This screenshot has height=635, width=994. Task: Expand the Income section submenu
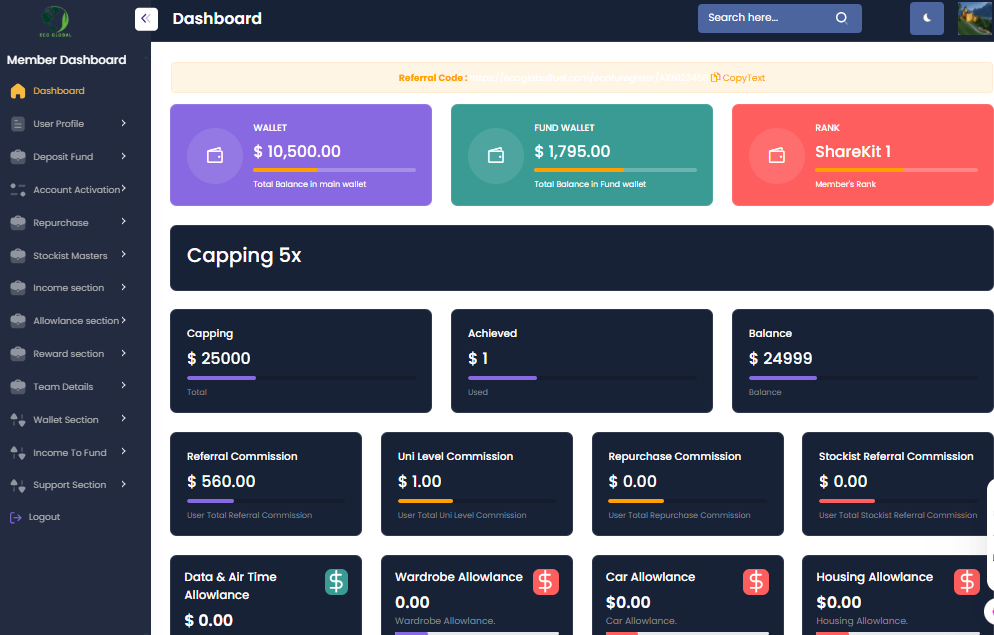point(68,288)
